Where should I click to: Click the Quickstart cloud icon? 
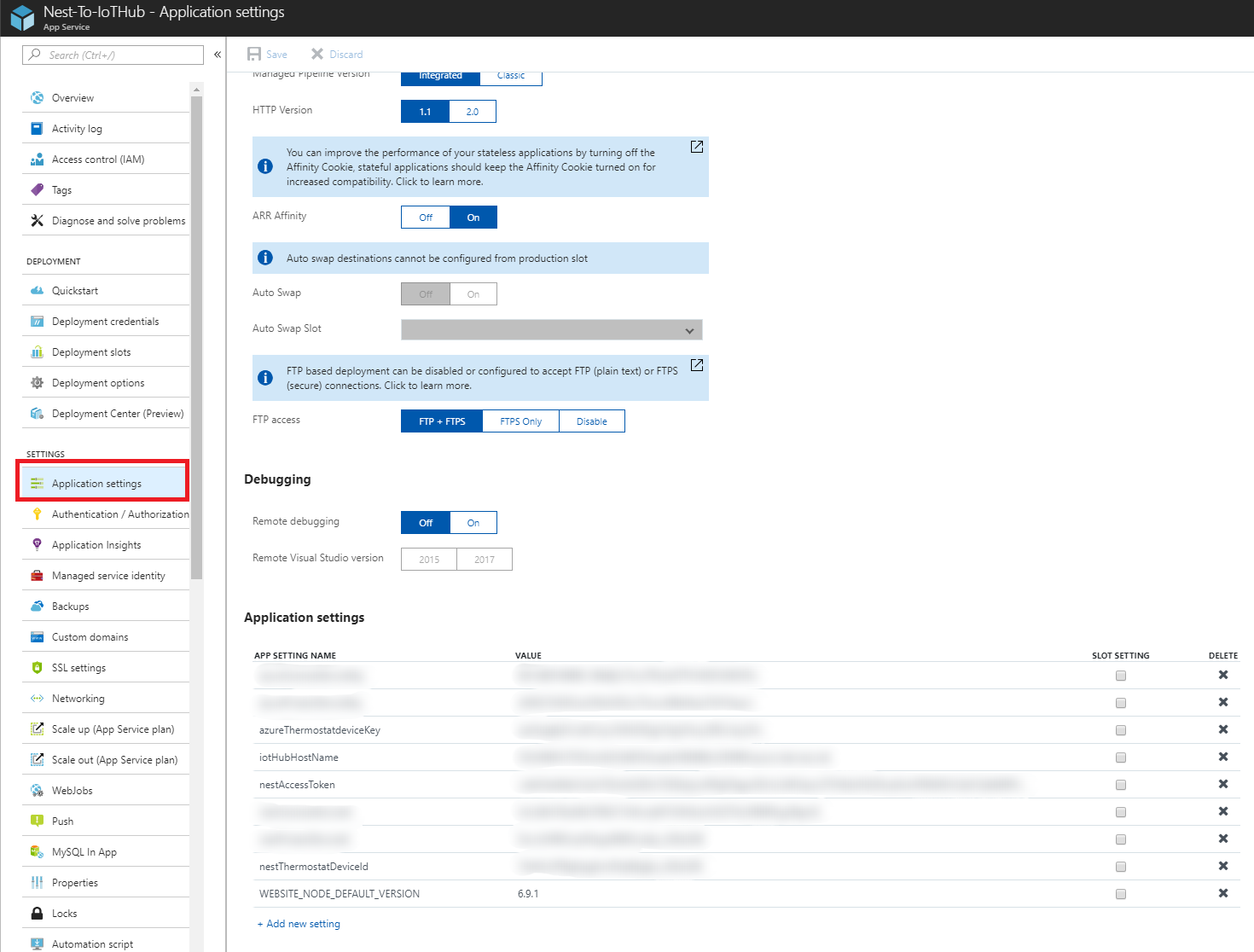(x=37, y=291)
